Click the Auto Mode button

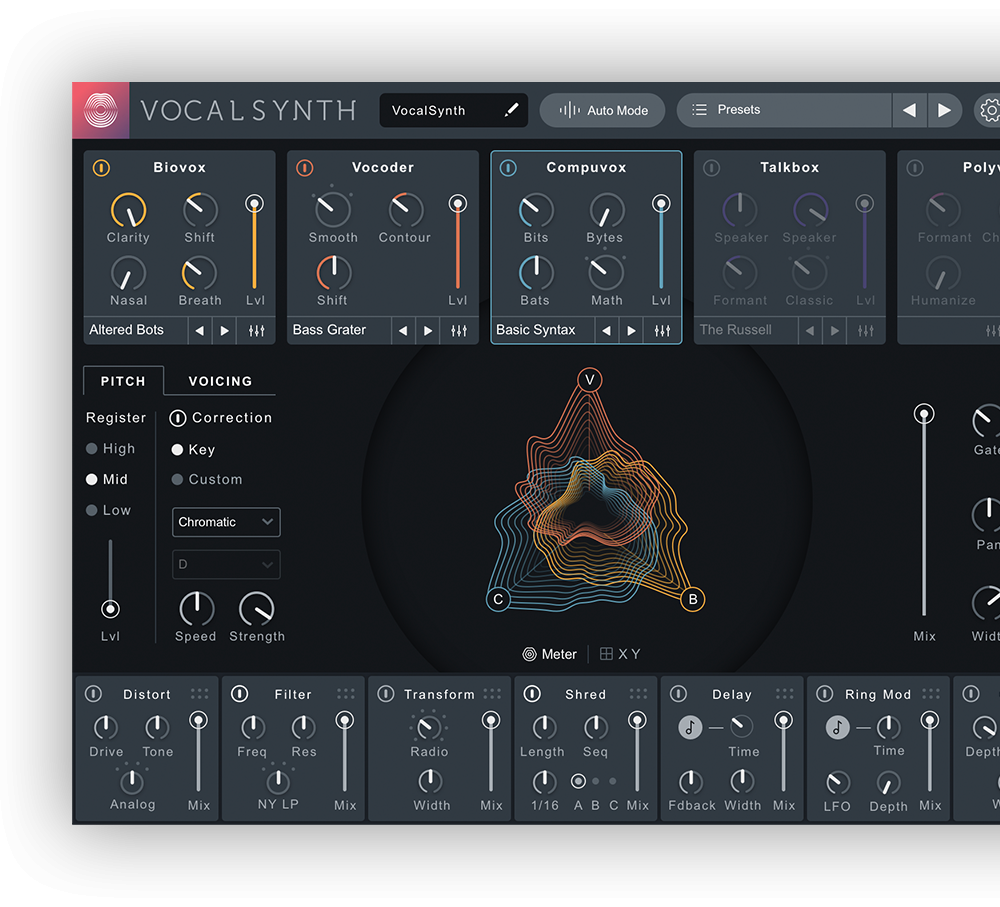click(604, 110)
